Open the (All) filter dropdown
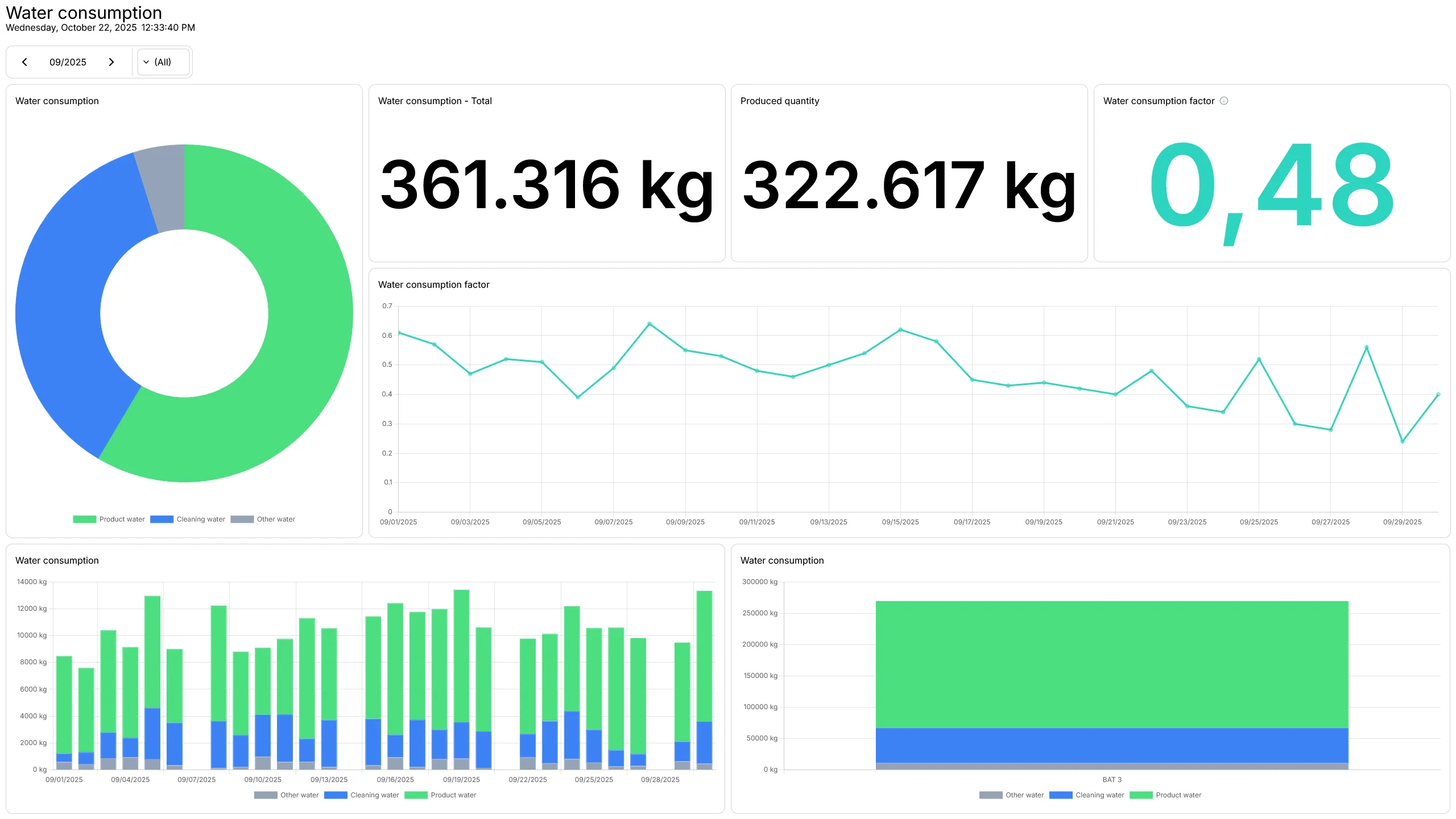Image resolution: width=1456 pixels, height=819 pixels. [x=163, y=62]
